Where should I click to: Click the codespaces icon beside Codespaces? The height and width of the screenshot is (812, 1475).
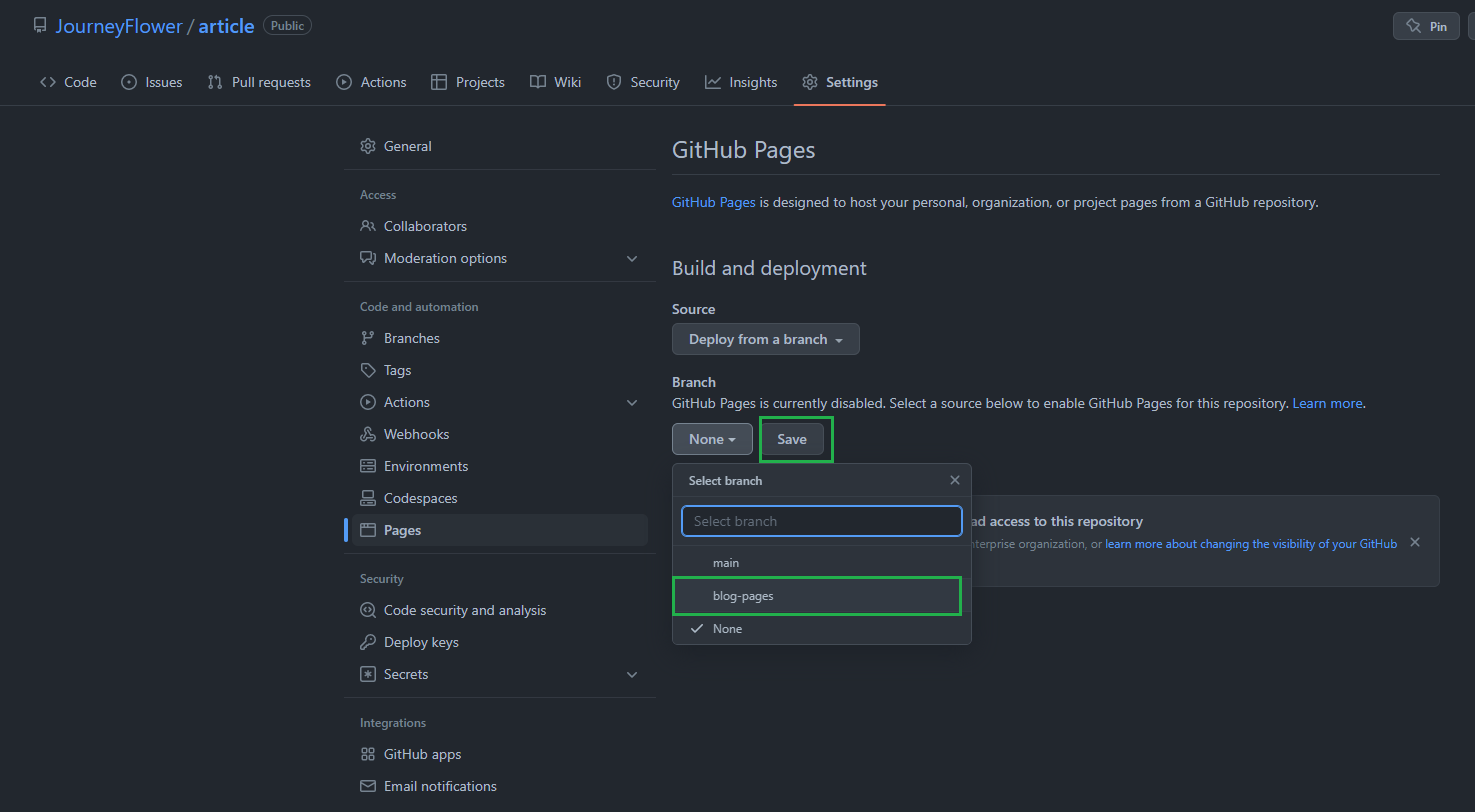tap(368, 498)
